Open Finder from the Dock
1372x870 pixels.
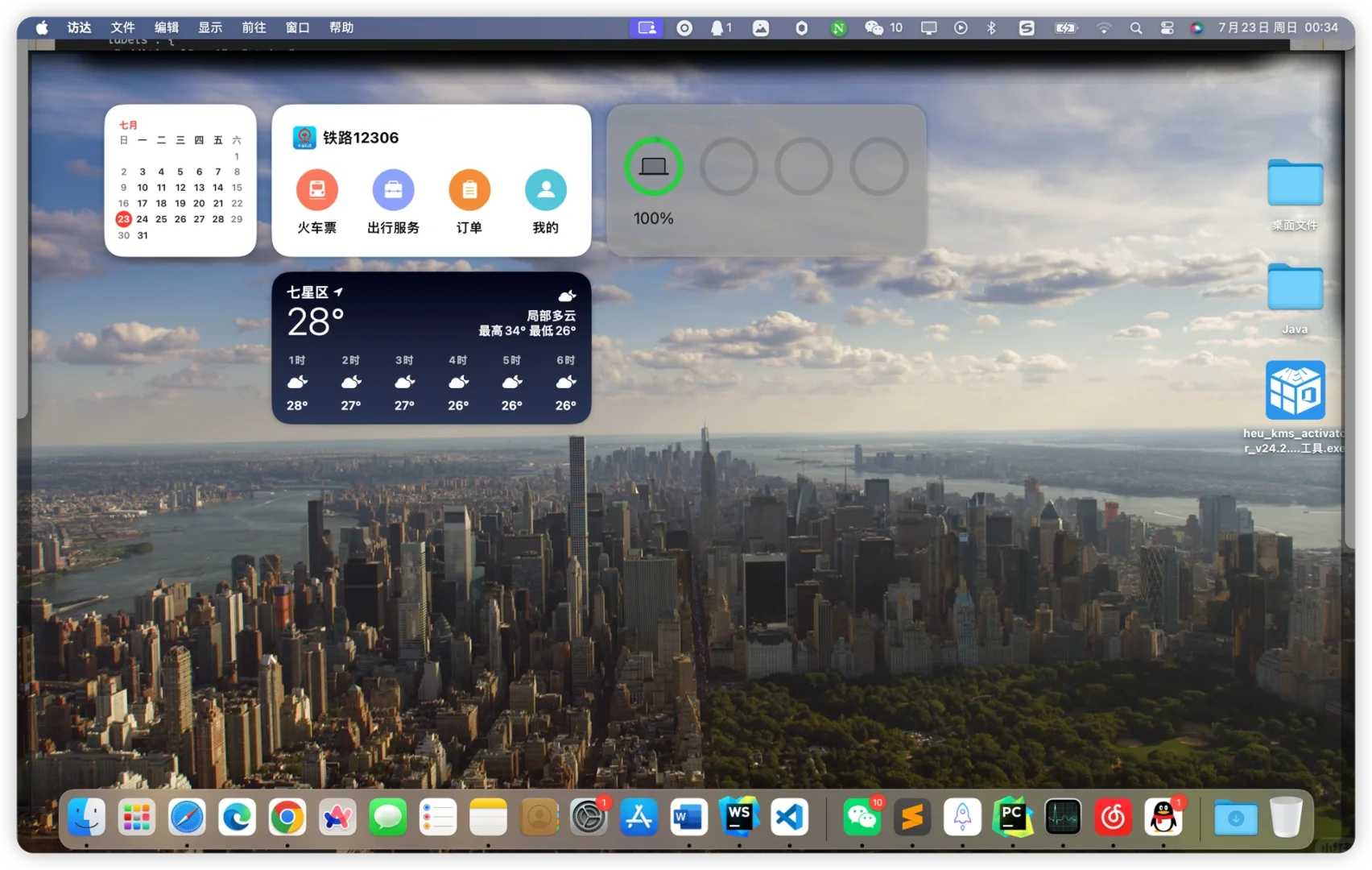click(86, 818)
